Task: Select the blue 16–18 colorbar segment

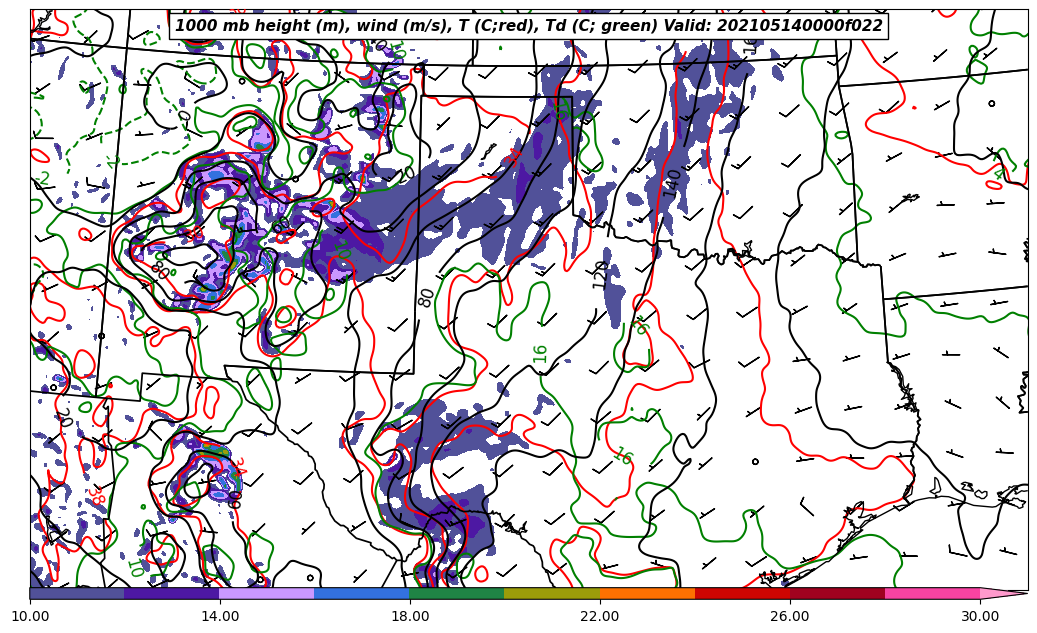Action: point(362,593)
